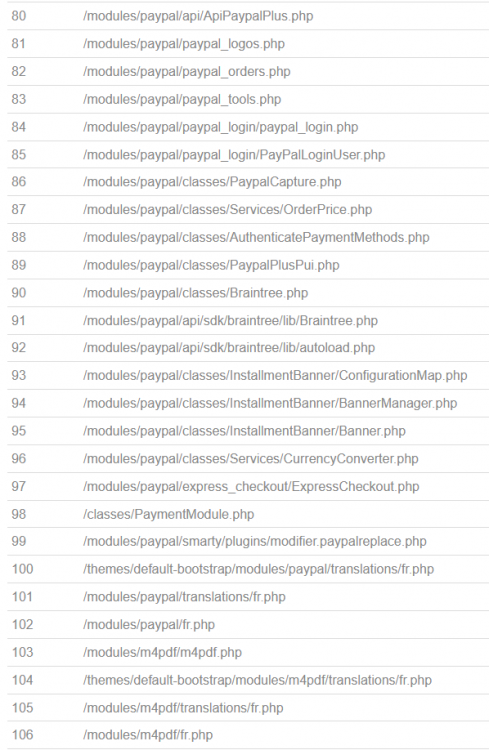This screenshot has width=489, height=750.
Task: Select the CurrencyConverter.php entry
Action: coord(251,459)
